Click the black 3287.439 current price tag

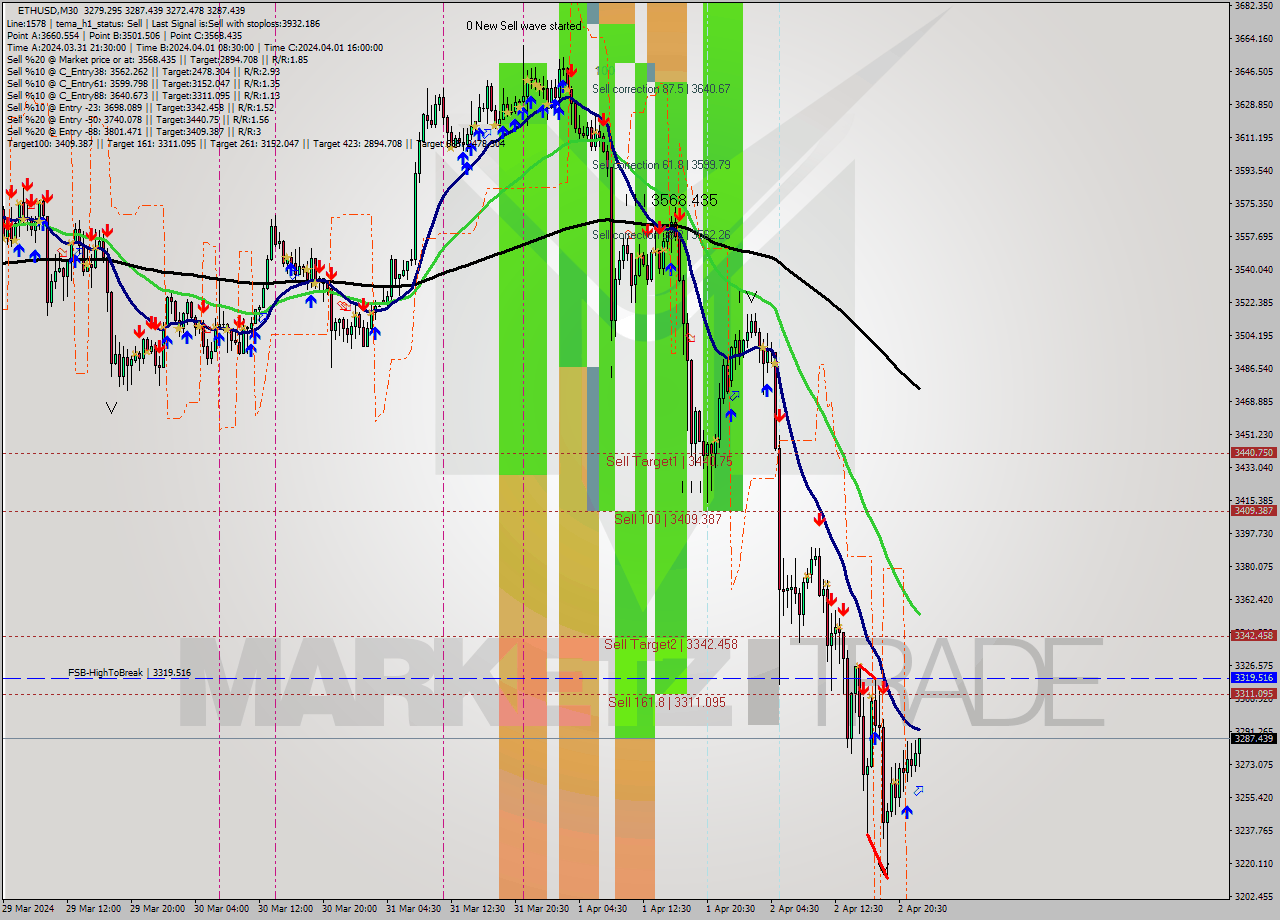pos(1254,739)
